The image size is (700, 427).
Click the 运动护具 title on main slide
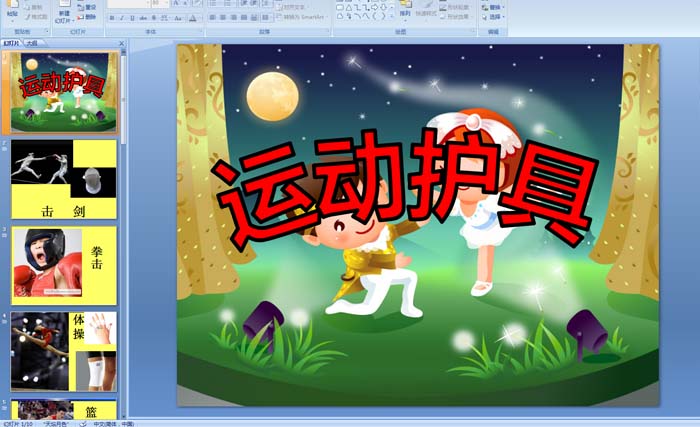(x=405, y=188)
